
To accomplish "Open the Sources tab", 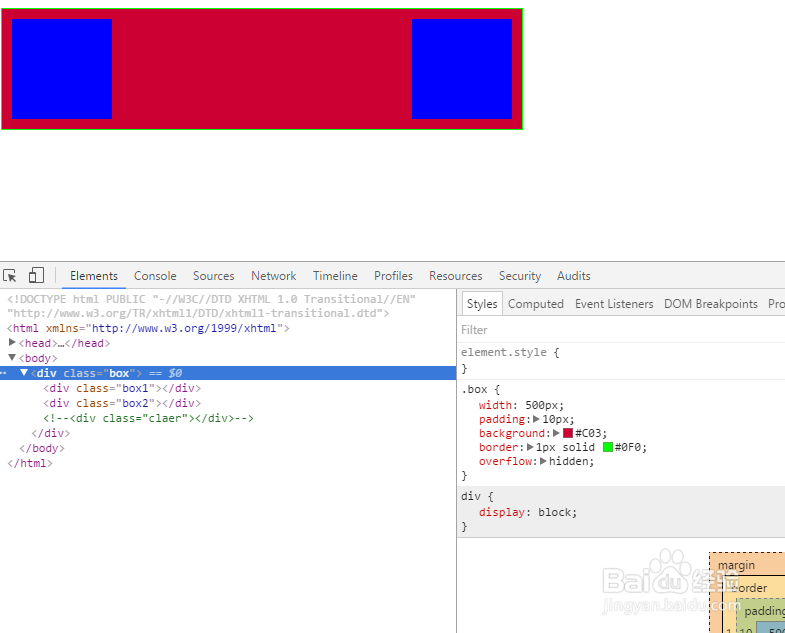I will coord(214,276).
